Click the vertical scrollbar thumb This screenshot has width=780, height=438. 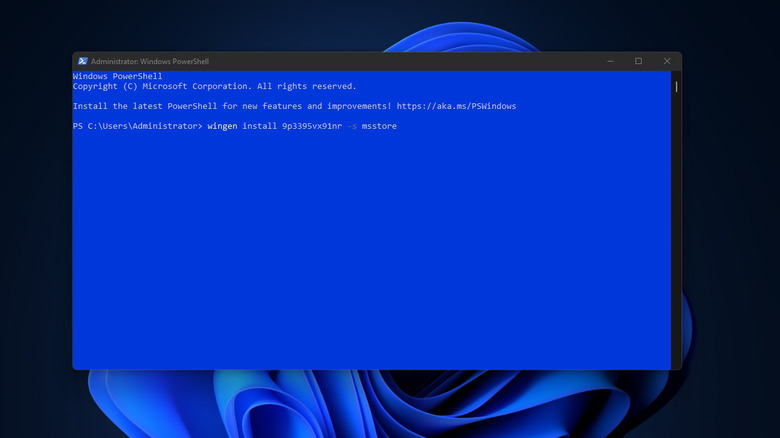pos(676,87)
